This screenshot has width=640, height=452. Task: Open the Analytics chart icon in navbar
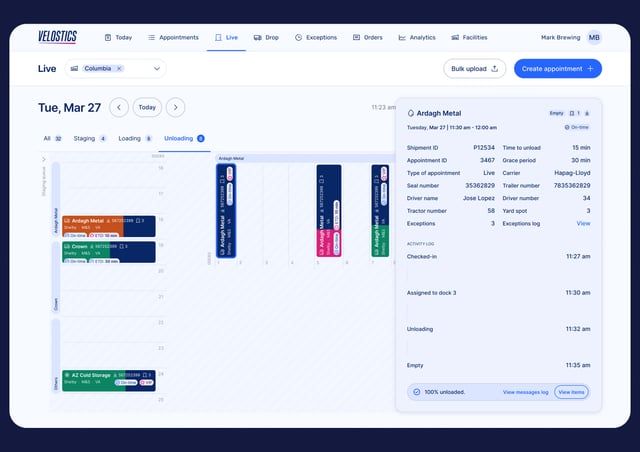click(x=402, y=38)
